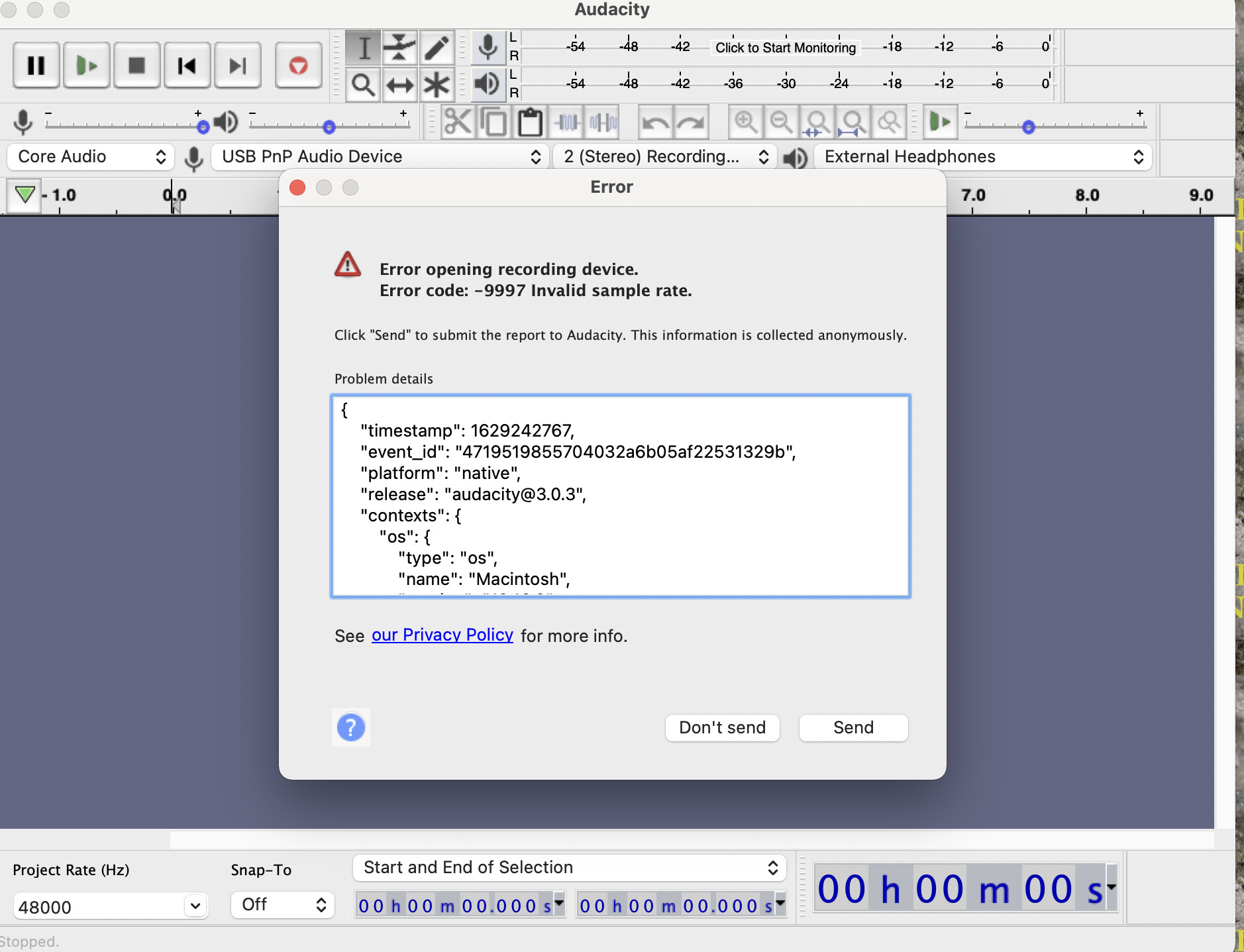Adjust the play-at-speed slider knob

tap(1028, 127)
